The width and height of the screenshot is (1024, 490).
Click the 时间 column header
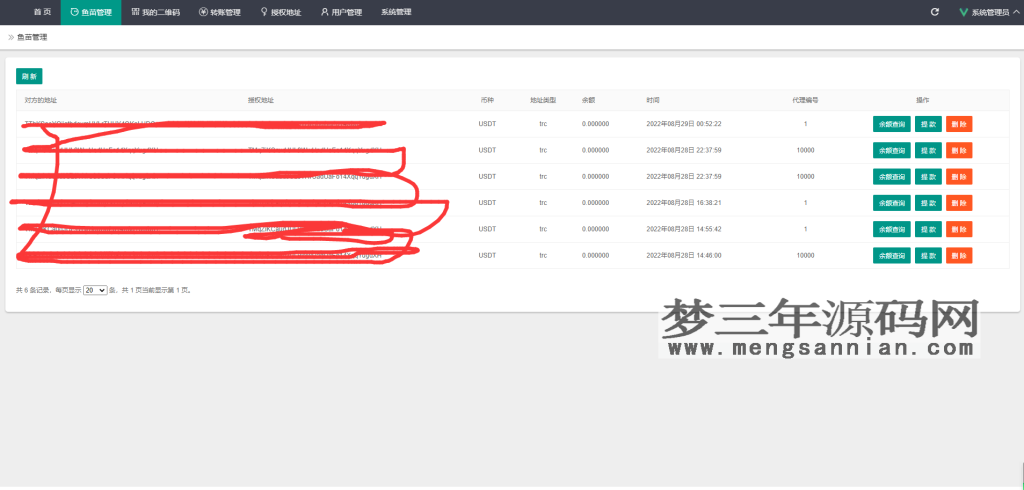pos(653,101)
